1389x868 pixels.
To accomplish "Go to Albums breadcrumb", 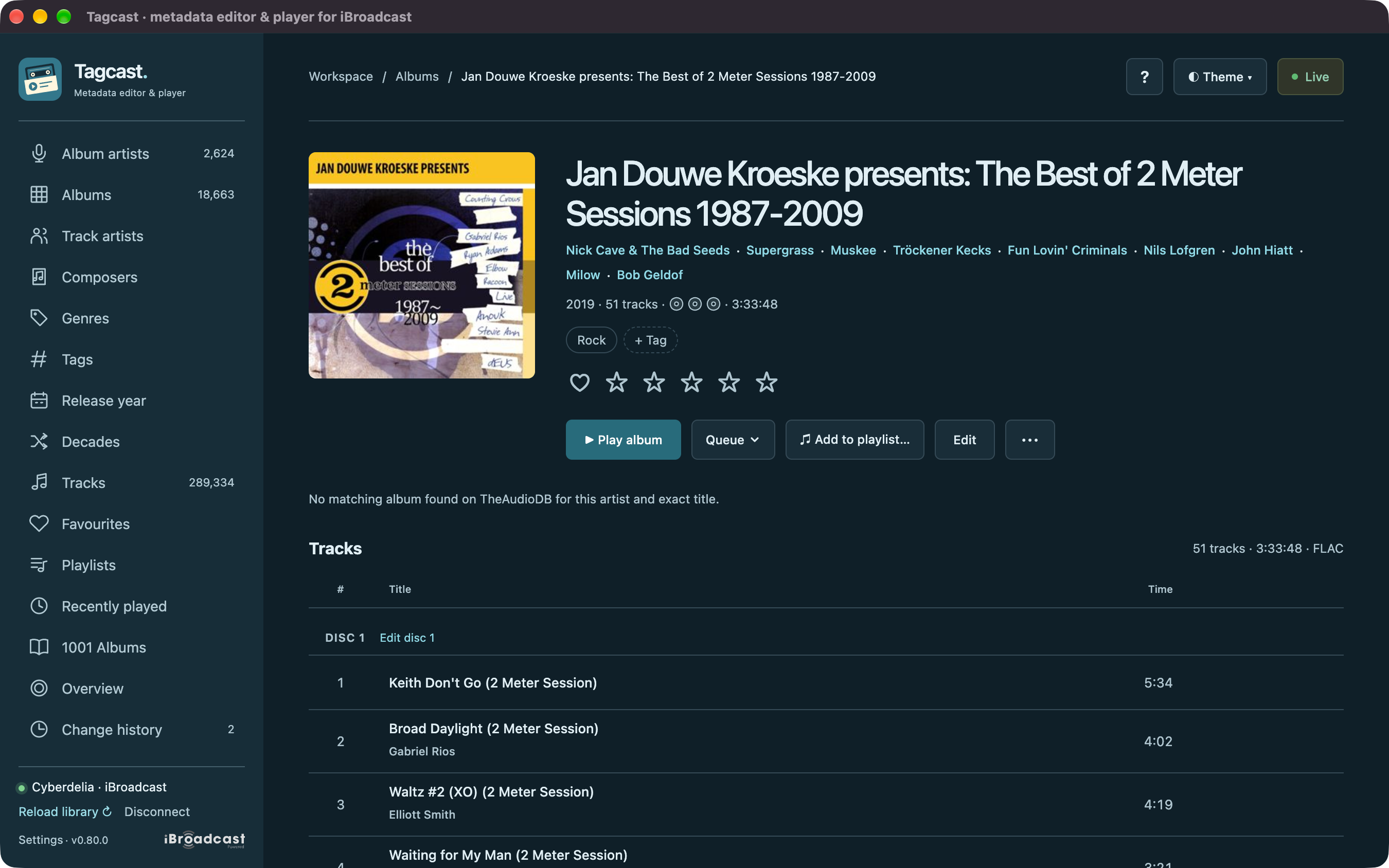I will [x=417, y=76].
